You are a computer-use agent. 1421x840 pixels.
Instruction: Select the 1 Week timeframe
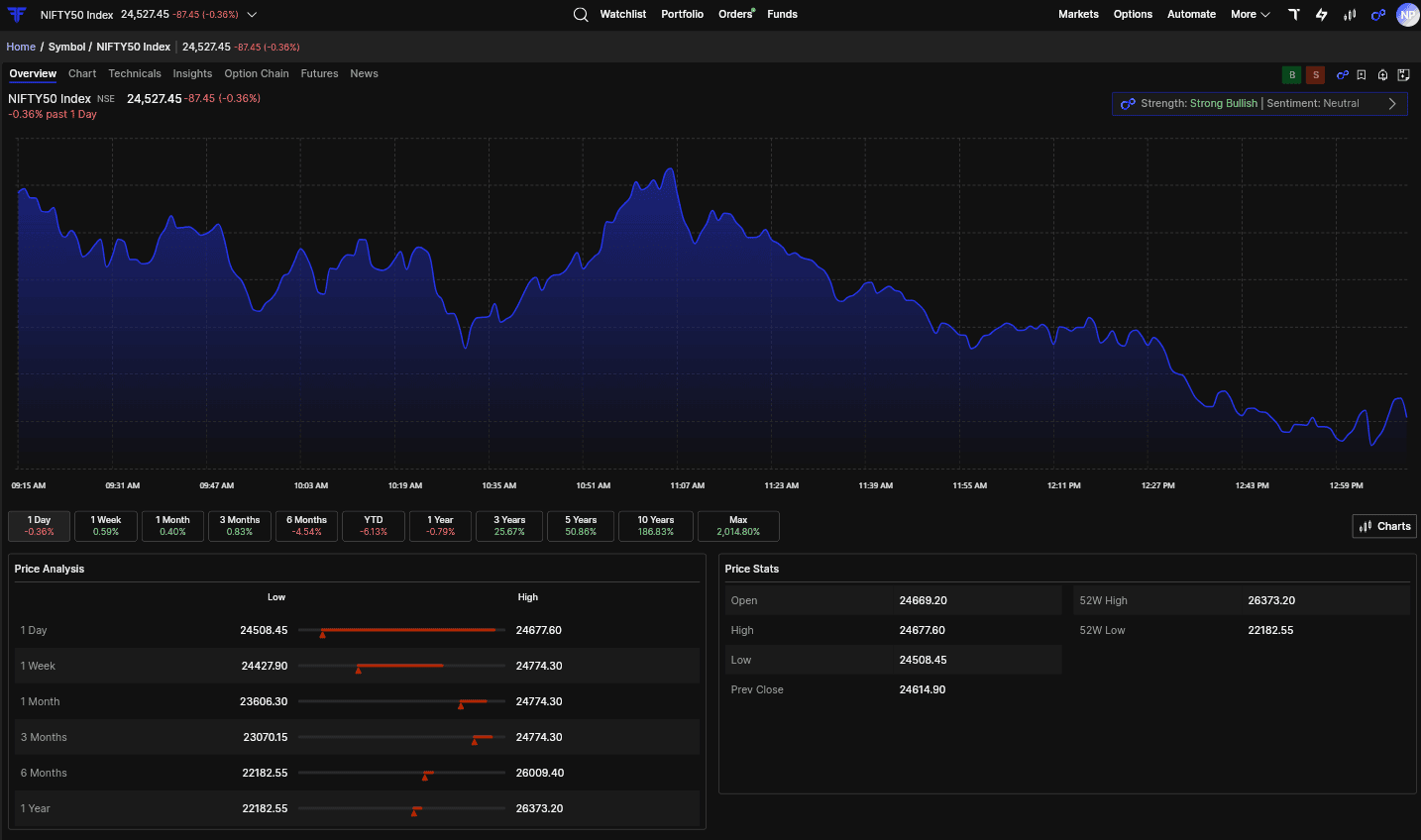(x=106, y=526)
